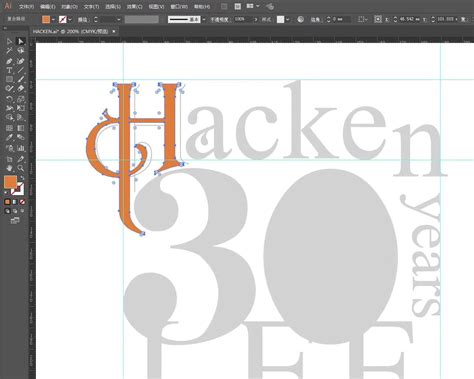Switch to the HACKEN.ai document tab
Viewport: 474px width, 379px height.
click(x=70, y=31)
